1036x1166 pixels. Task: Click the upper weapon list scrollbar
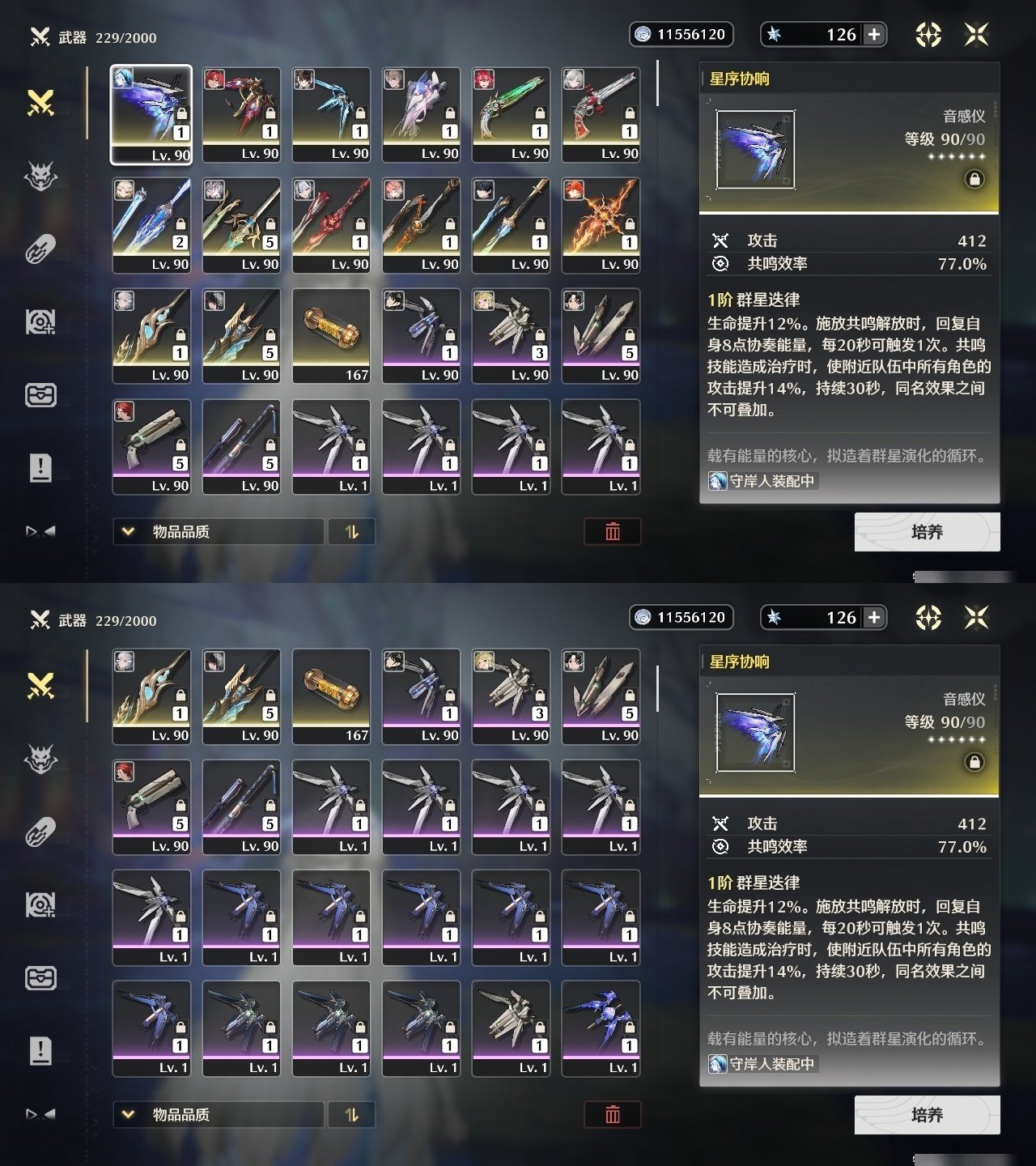[x=657, y=85]
